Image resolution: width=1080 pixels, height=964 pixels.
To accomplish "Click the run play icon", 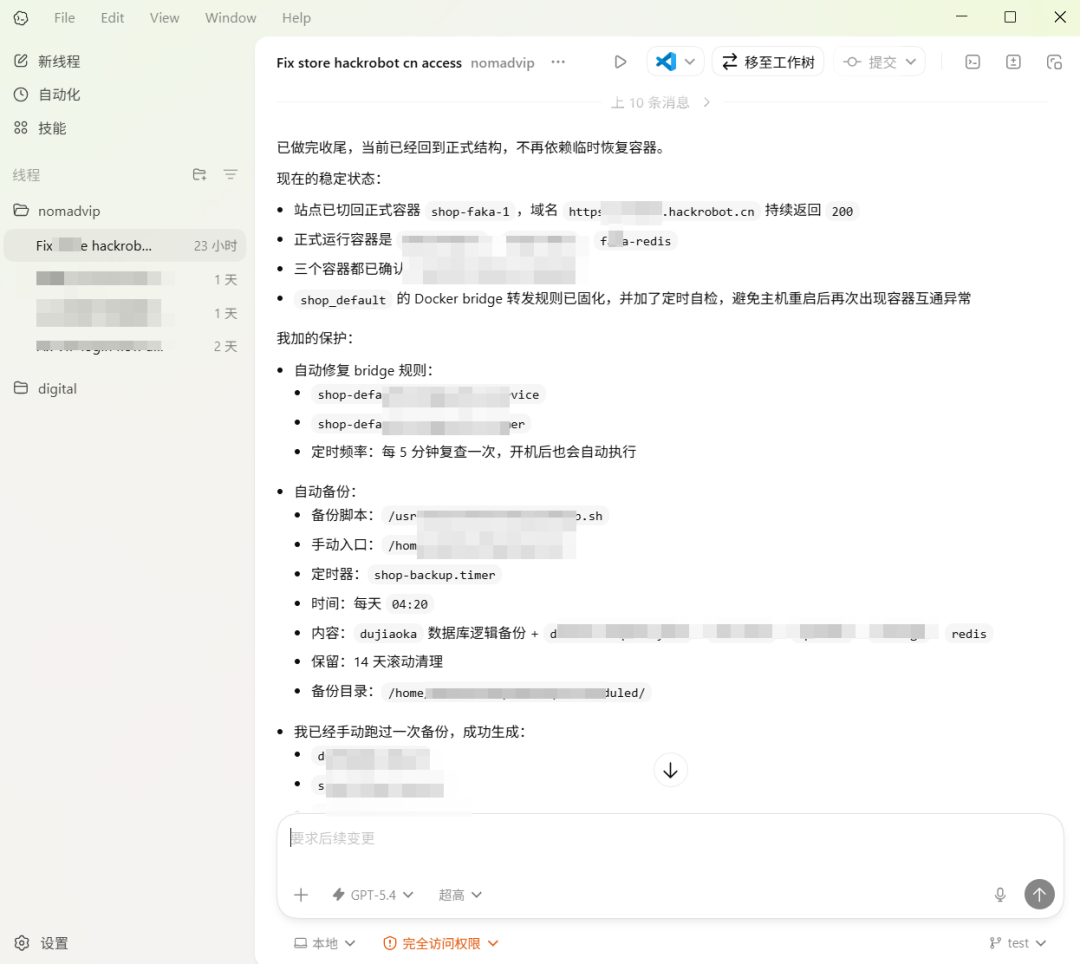I will (x=620, y=62).
